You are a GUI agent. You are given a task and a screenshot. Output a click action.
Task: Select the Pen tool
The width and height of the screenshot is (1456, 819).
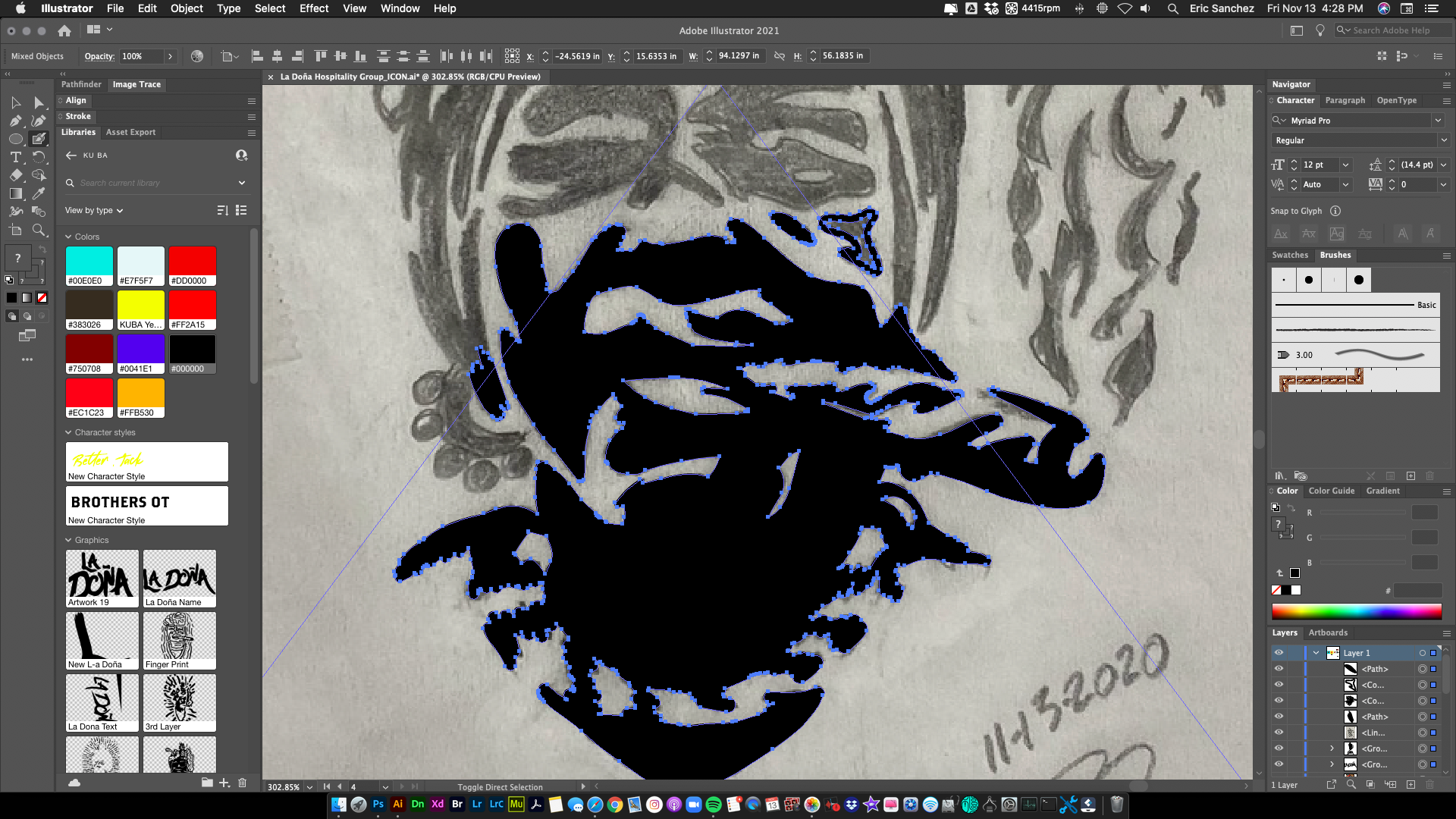(x=15, y=121)
